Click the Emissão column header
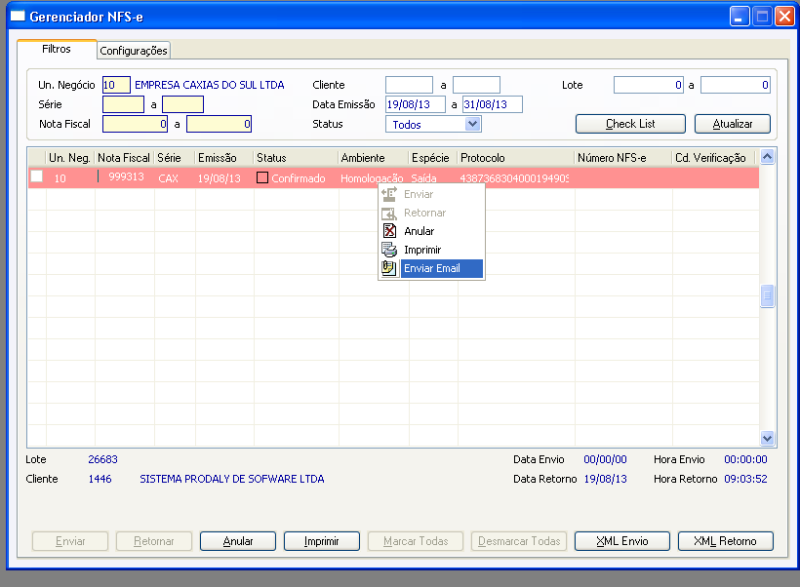The height and width of the screenshot is (587, 800). pos(224,158)
